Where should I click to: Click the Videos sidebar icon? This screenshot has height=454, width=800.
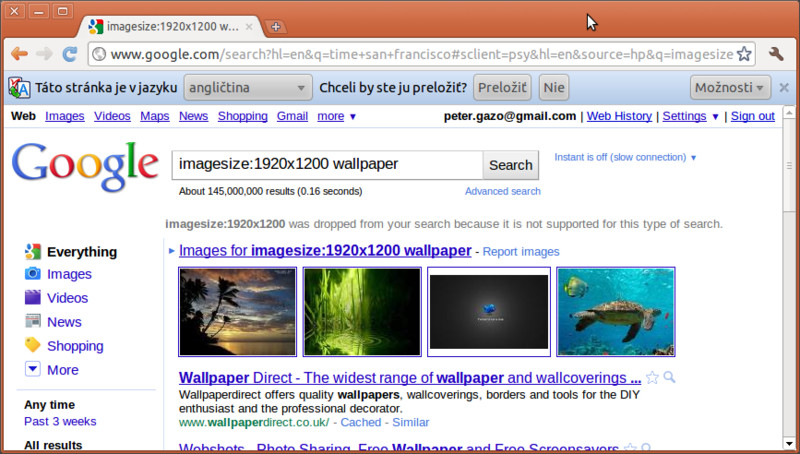pyautogui.click(x=33, y=297)
